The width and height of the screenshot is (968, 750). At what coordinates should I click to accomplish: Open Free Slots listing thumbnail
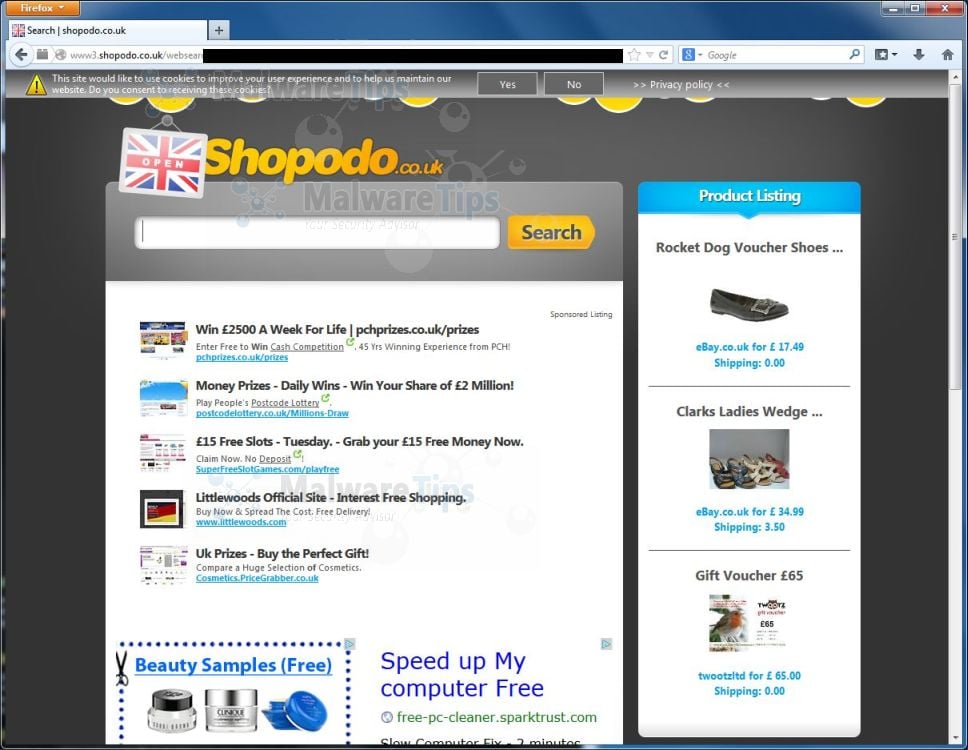pos(162,452)
